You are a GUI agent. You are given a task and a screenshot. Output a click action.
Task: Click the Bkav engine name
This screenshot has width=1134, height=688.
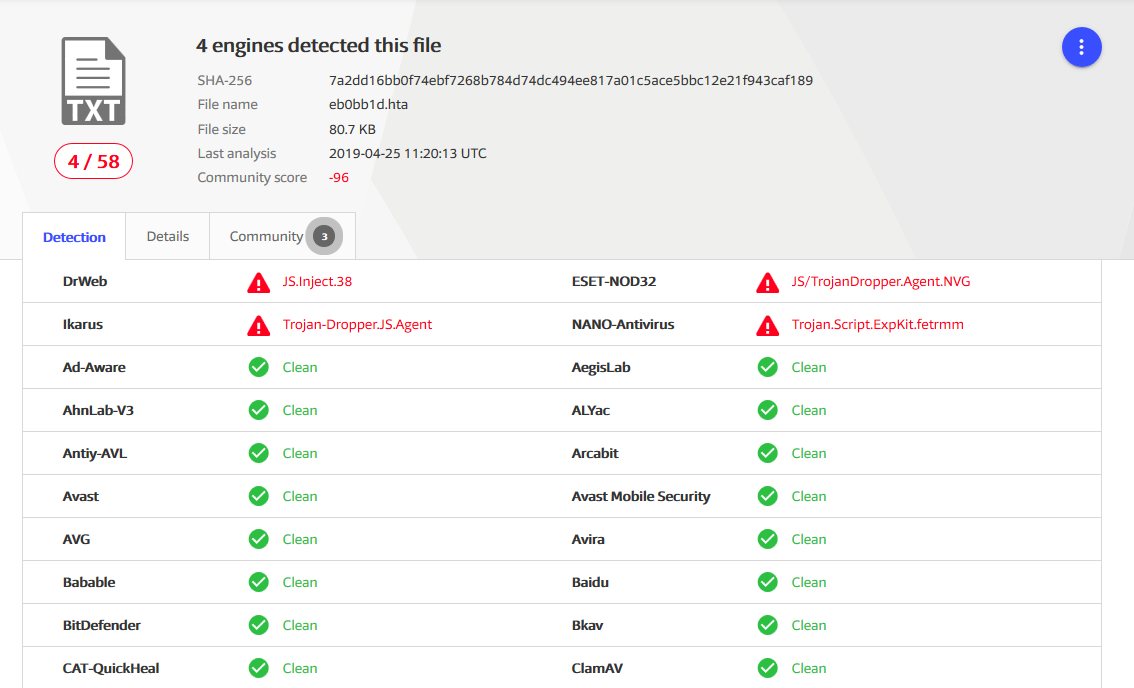click(587, 625)
